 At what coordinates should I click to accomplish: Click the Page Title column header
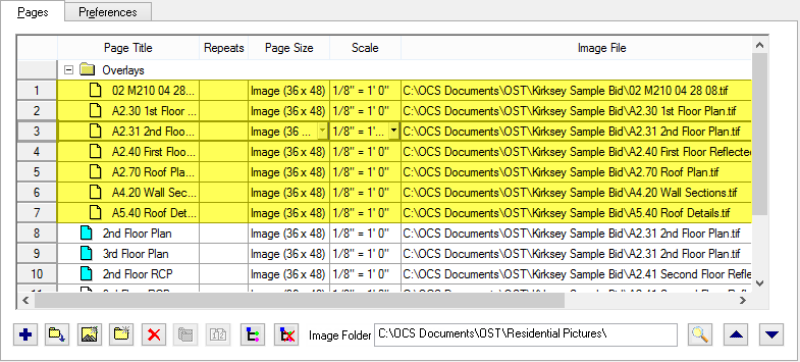(128, 48)
